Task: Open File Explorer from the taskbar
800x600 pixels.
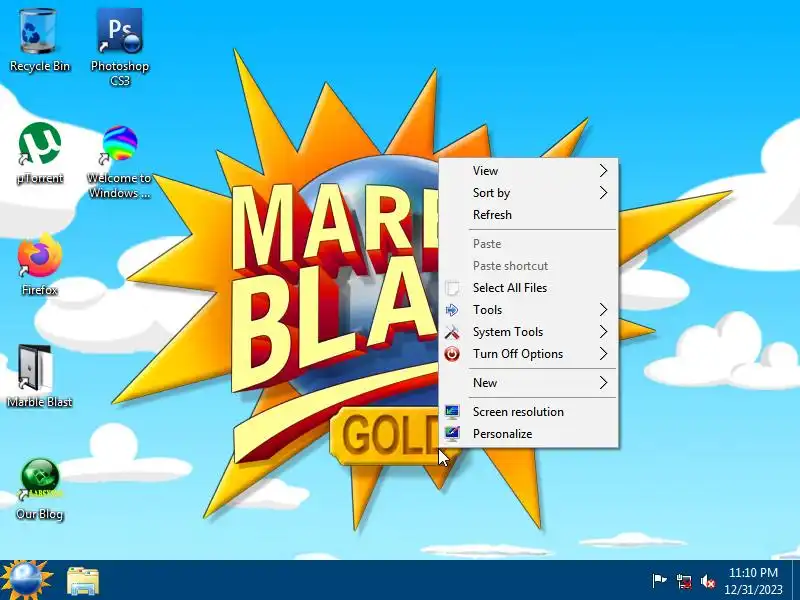Action: click(x=83, y=581)
